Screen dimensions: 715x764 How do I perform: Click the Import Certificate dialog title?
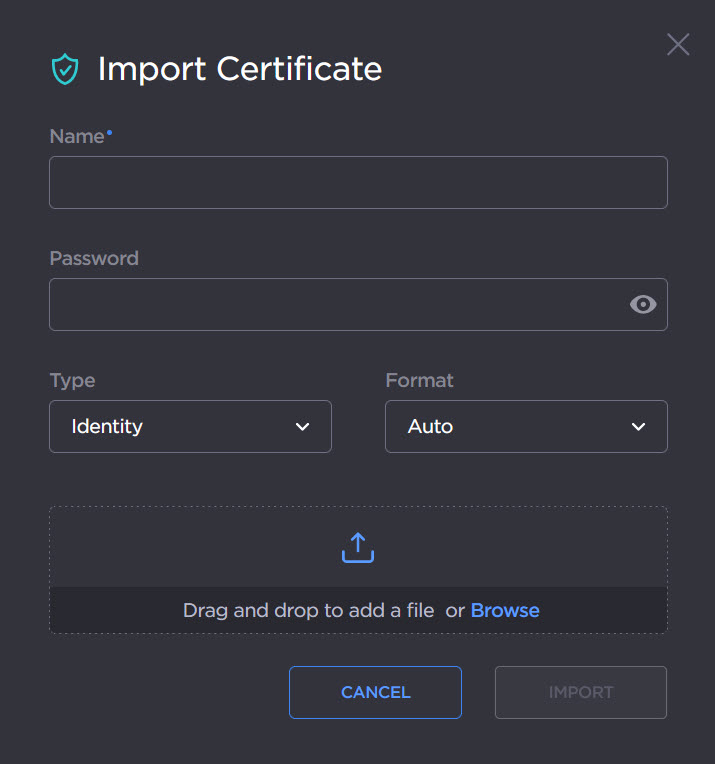tap(240, 69)
